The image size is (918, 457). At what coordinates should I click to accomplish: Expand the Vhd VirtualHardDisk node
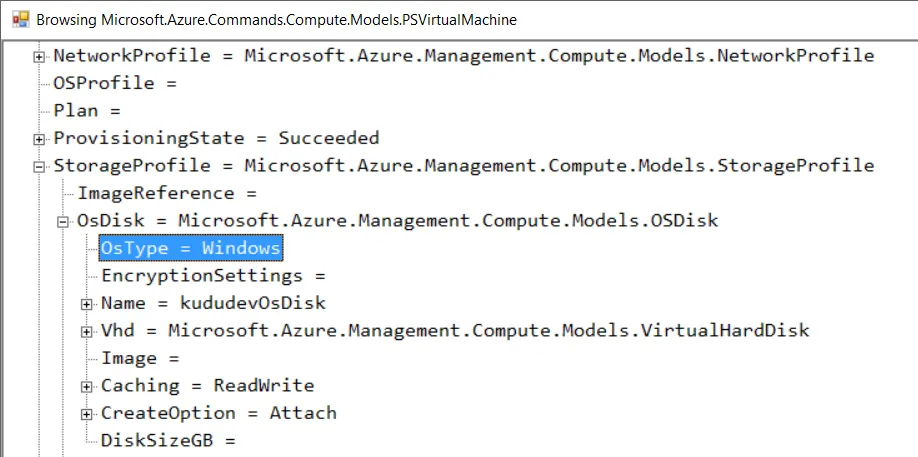click(87, 332)
